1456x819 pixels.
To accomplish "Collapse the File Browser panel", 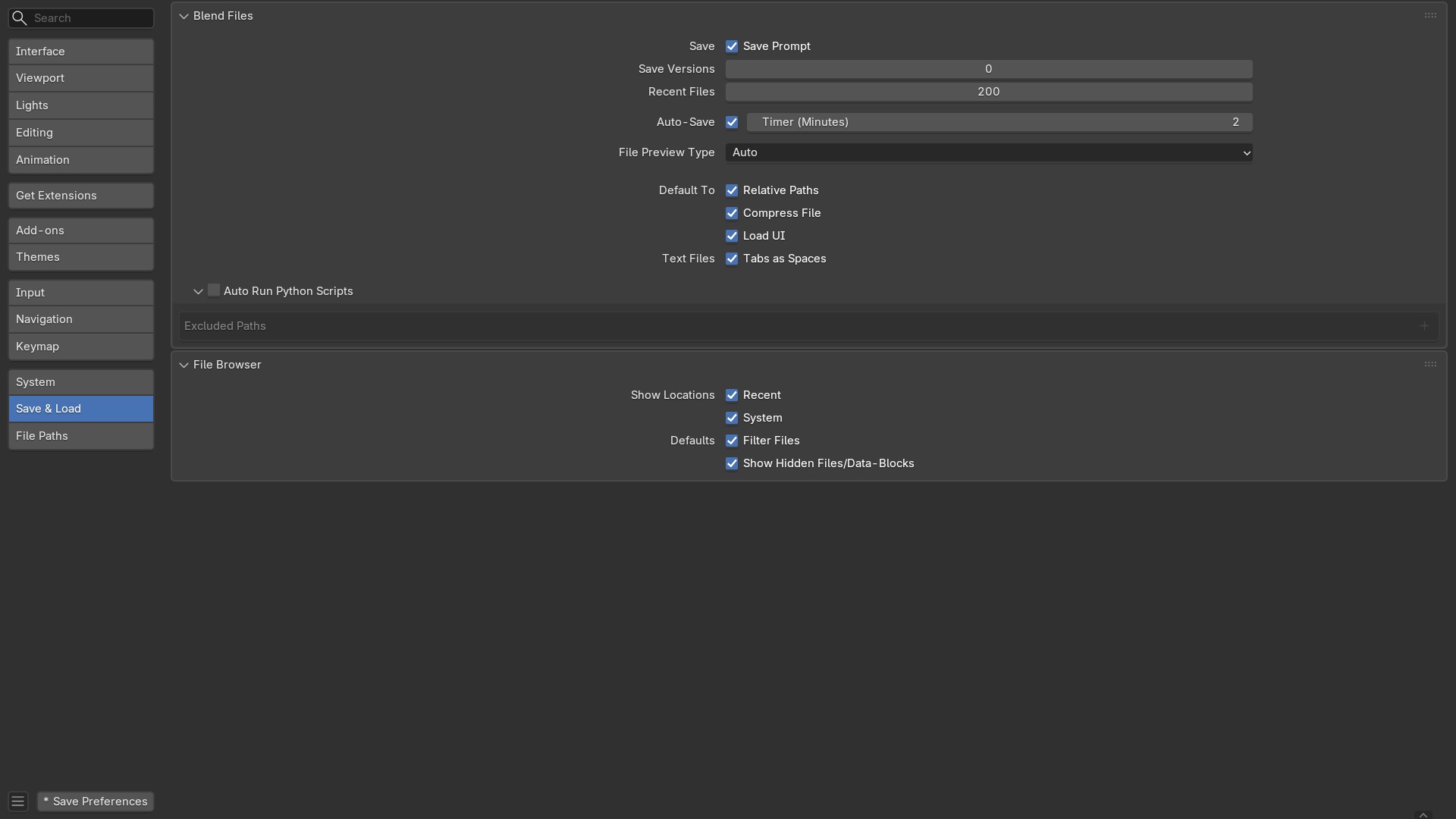I will pos(184,365).
